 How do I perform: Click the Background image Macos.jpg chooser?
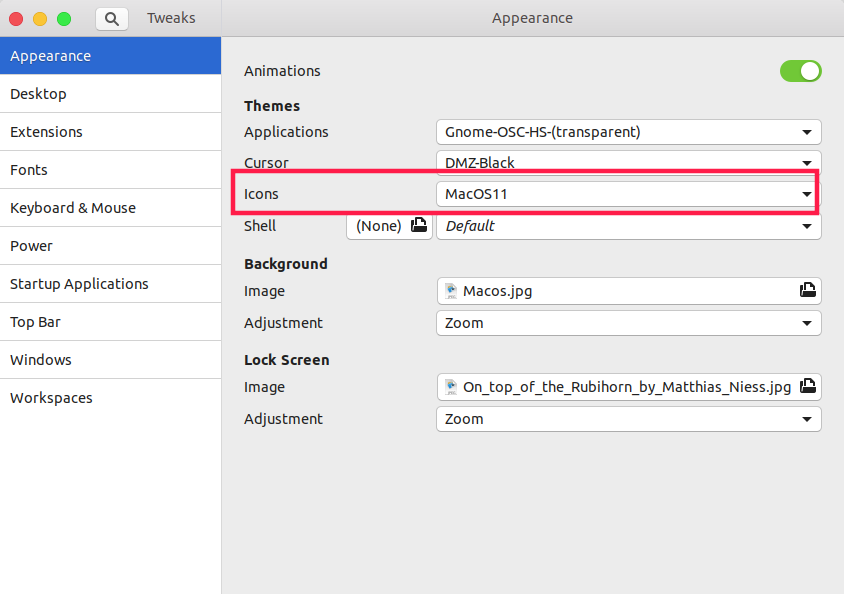click(629, 291)
